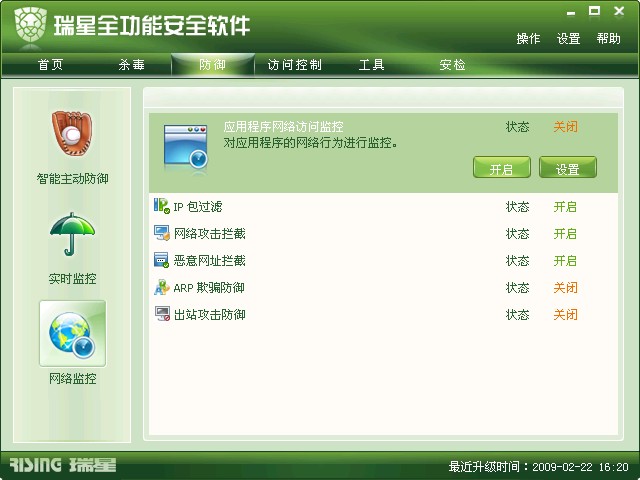Screen dimensions: 640x480
Task: Click the green 开启 button
Action: tap(502, 167)
